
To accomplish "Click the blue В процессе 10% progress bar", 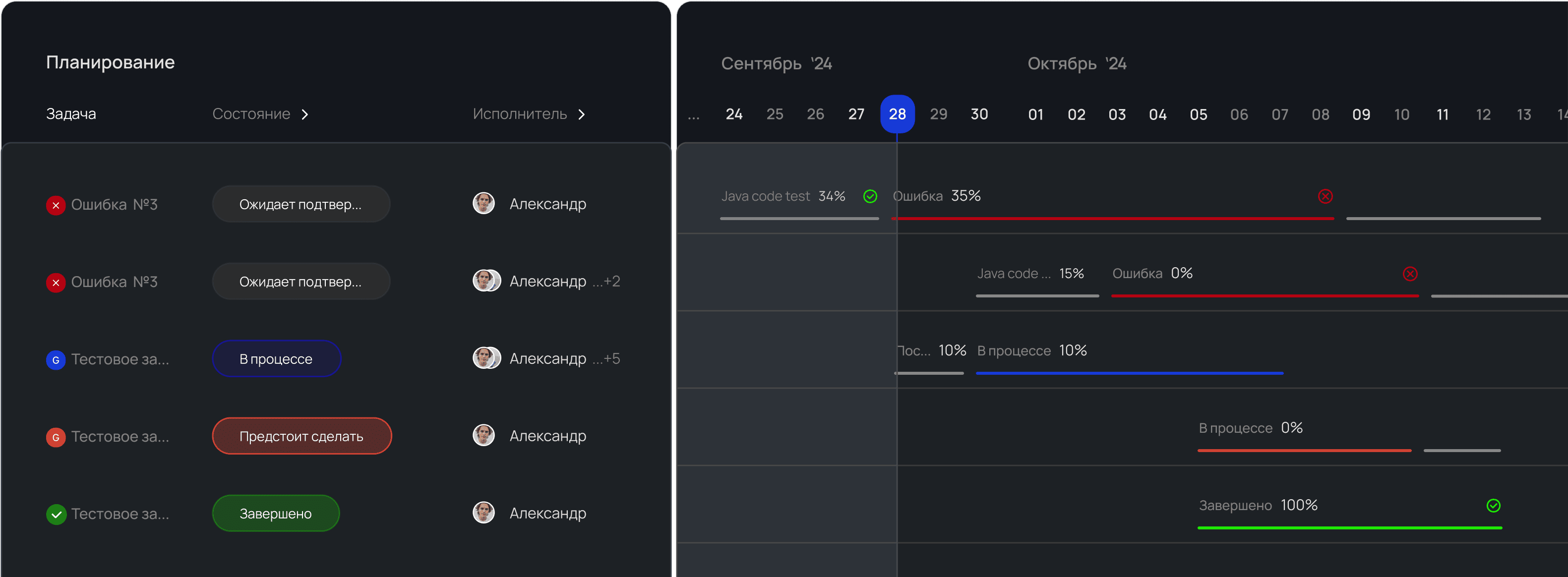I will pos(1129,372).
